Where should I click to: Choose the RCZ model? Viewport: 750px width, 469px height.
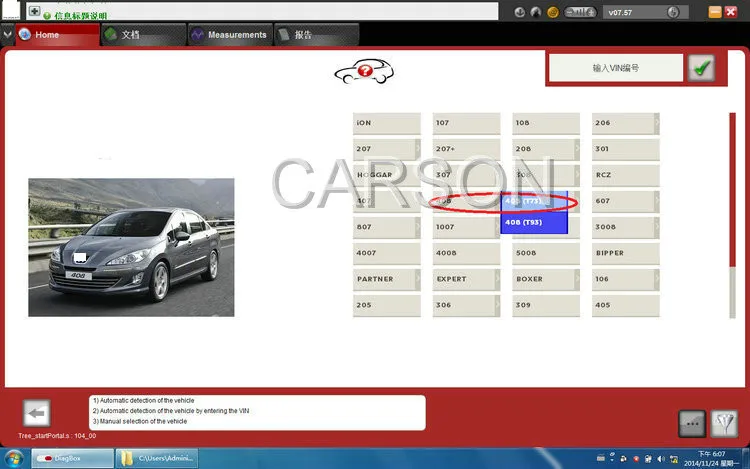click(x=626, y=175)
